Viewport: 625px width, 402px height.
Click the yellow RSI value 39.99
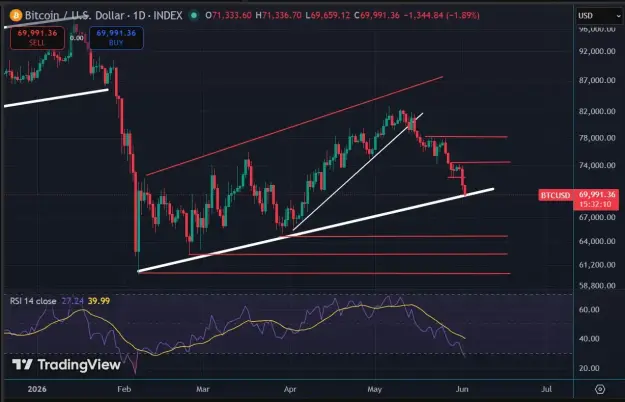coord(99,301)
